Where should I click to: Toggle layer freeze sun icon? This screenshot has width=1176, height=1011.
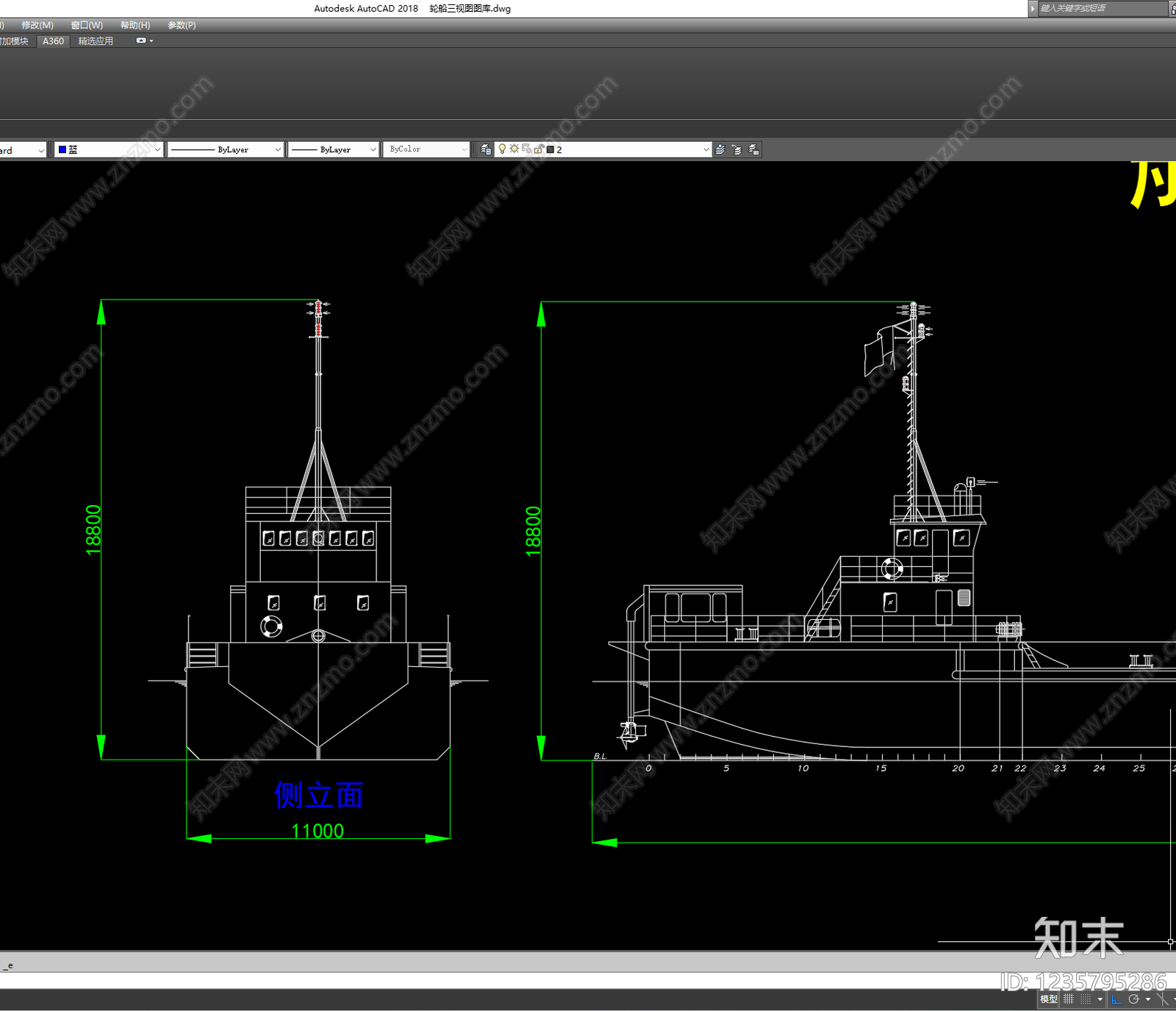514,149
